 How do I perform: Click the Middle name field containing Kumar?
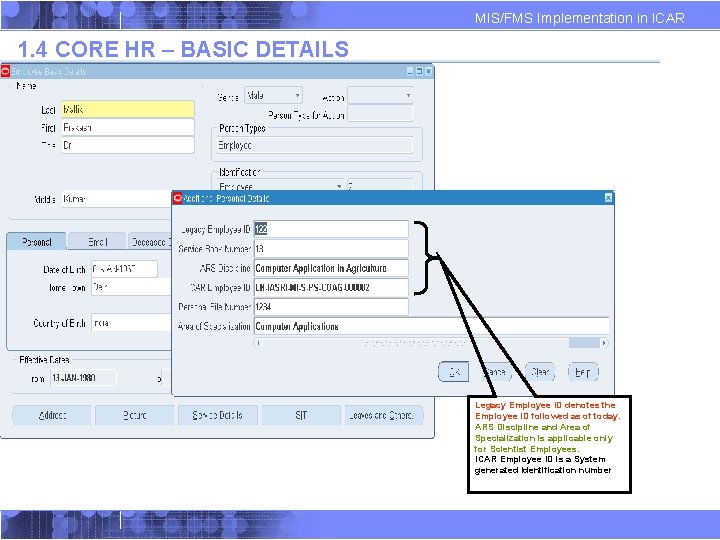pos(117,199)
